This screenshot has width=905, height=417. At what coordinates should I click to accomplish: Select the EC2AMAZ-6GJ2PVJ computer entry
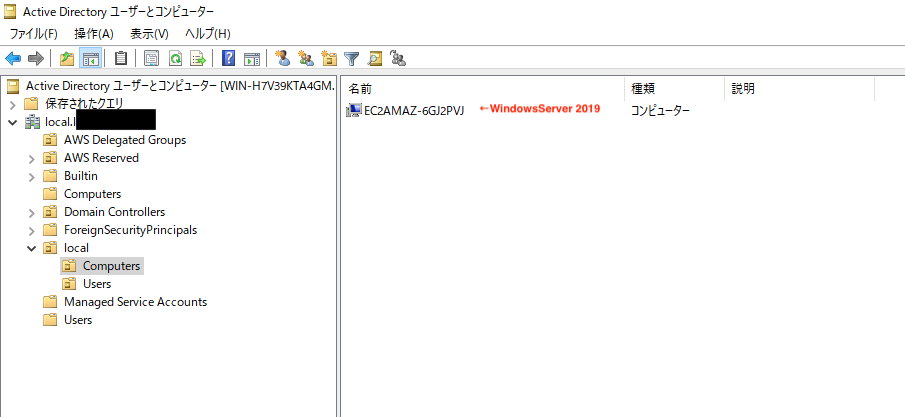[414, 110]
